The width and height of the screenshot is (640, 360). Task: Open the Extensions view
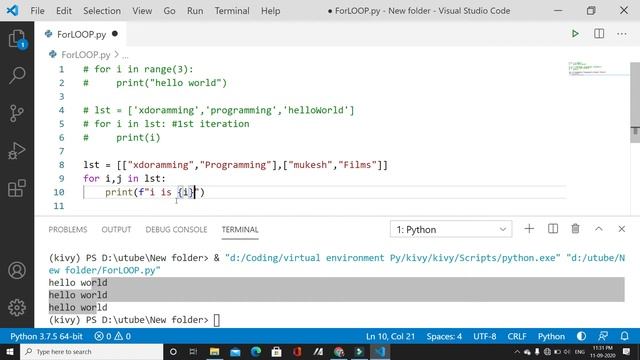17,188
